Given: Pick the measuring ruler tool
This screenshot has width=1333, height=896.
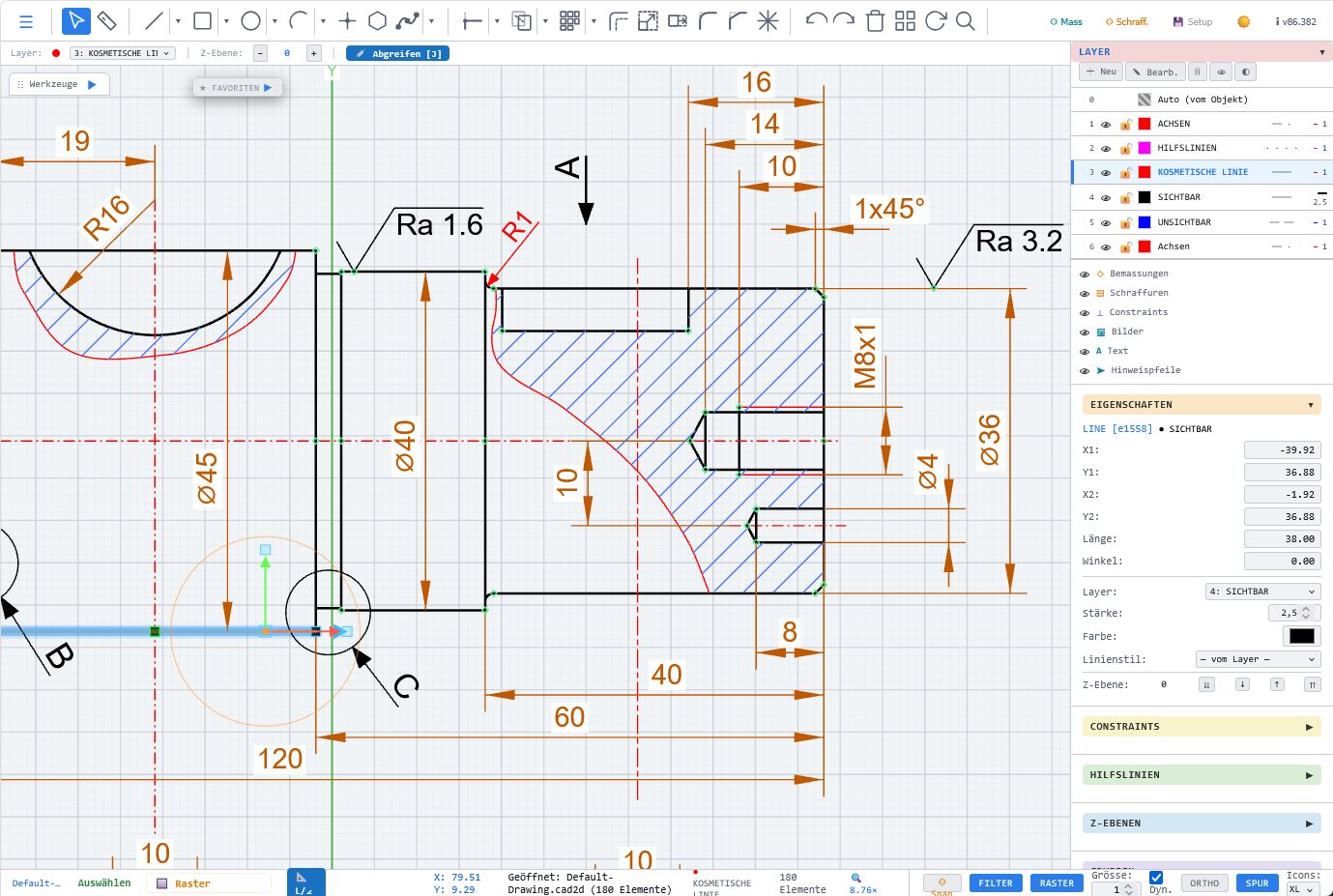Looking at the screenshot, I should 107,21.
